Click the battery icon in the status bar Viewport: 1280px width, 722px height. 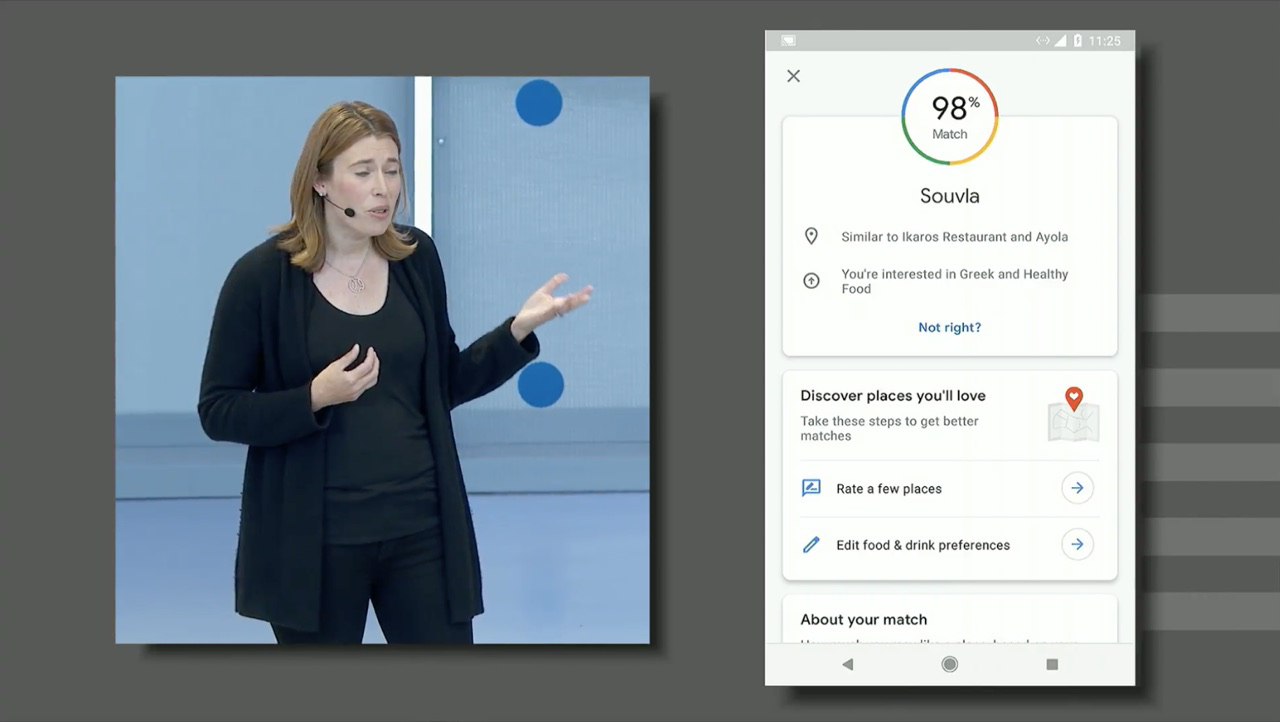coord(1078,41)
